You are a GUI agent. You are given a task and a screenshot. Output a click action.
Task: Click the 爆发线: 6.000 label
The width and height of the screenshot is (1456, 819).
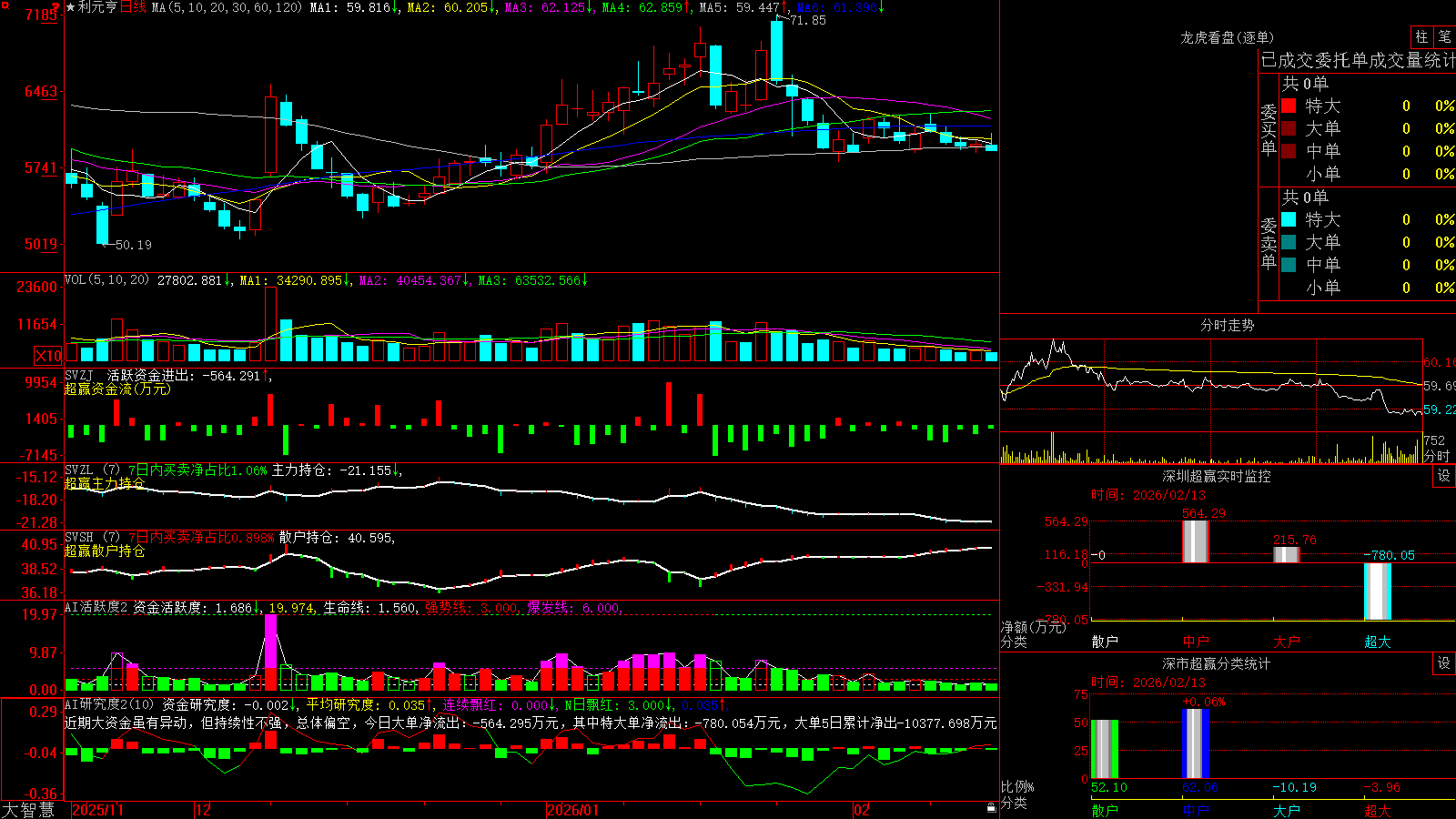(x=574, y=608)
